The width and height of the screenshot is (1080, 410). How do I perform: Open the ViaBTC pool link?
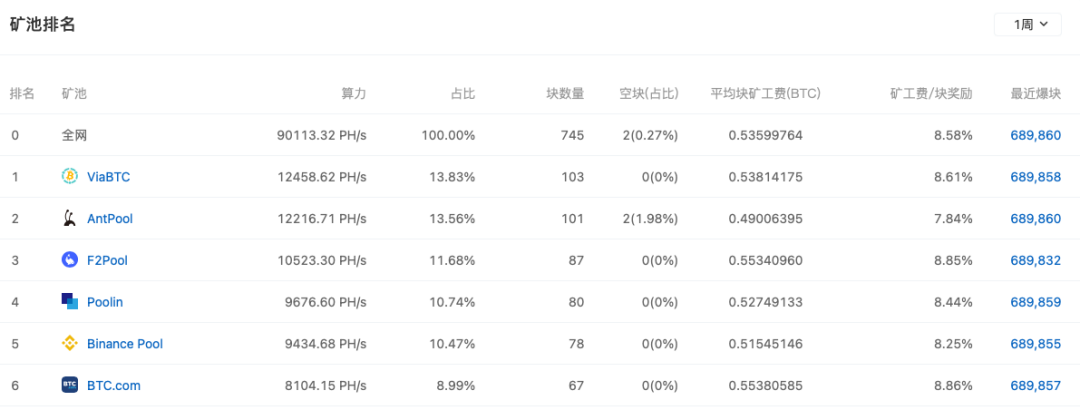(108, 177)
